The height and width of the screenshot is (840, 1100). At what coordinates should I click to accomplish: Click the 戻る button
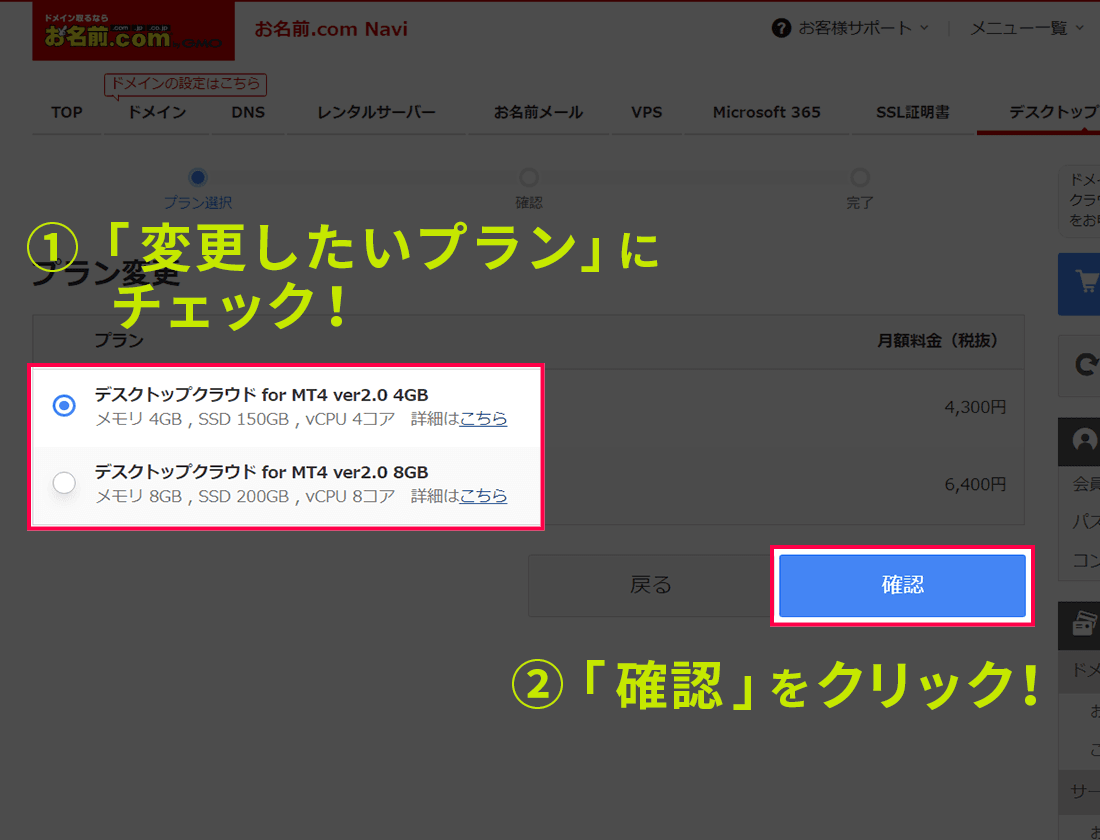click(x=650, y=585)
